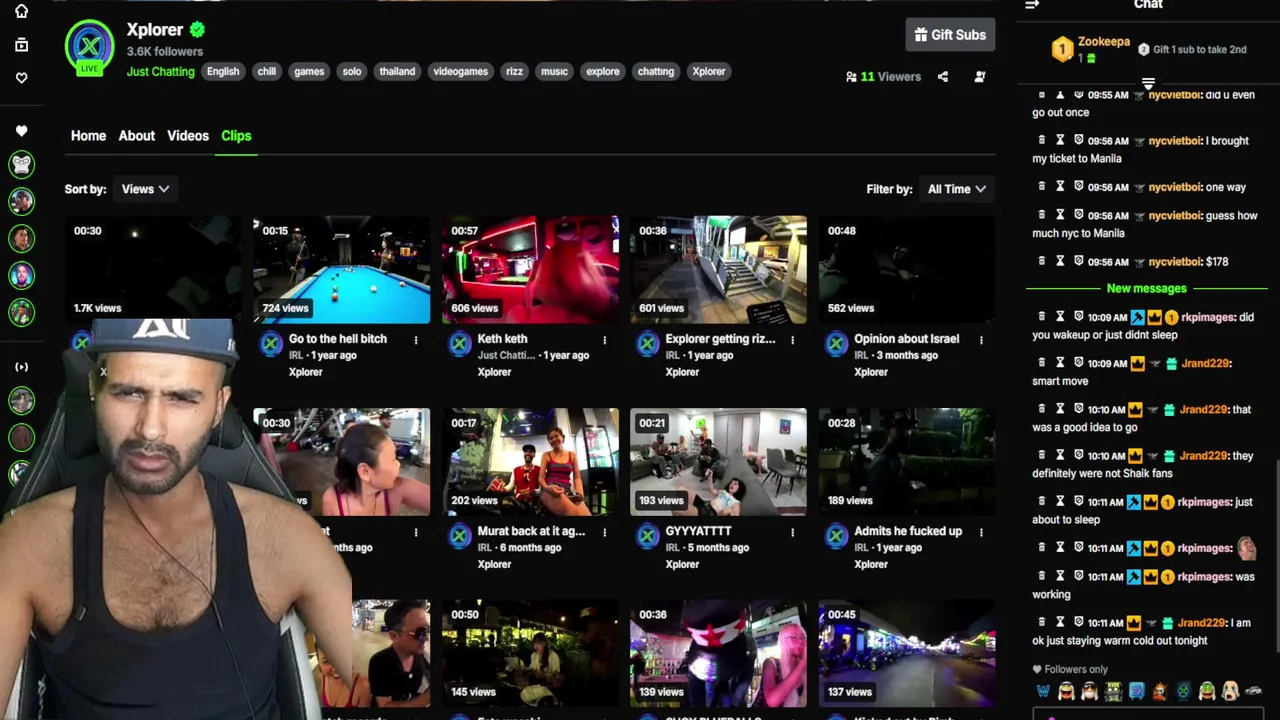This screenshot has width=1280, height=720.
Task: Open options menu for 'Explorer getting riz' clip
Action: pos(792,340)
